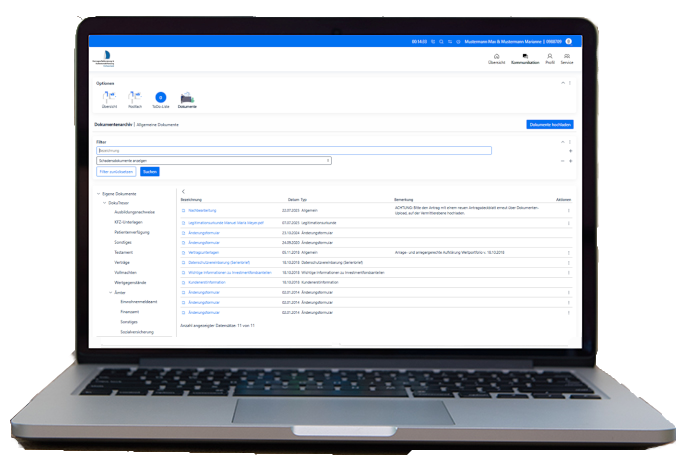
Task: Click file icon beside Nachbearbeitung
Action: (184, 211)
